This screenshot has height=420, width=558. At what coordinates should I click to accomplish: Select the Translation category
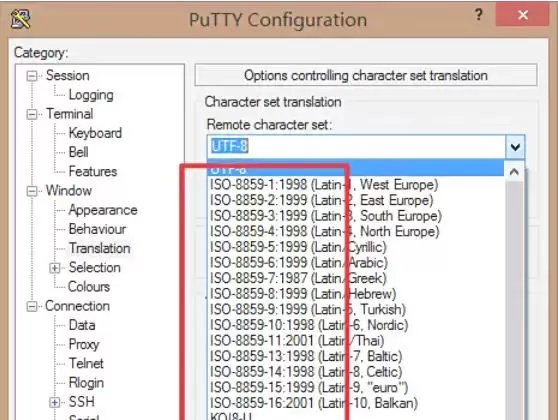coord(100,248)
